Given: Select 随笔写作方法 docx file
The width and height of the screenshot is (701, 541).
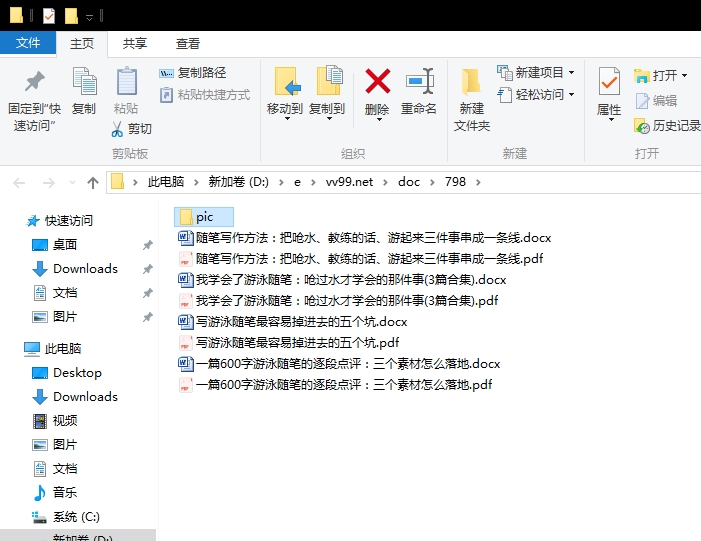Looking at the screenshot, I should click(x=365, y=238).
